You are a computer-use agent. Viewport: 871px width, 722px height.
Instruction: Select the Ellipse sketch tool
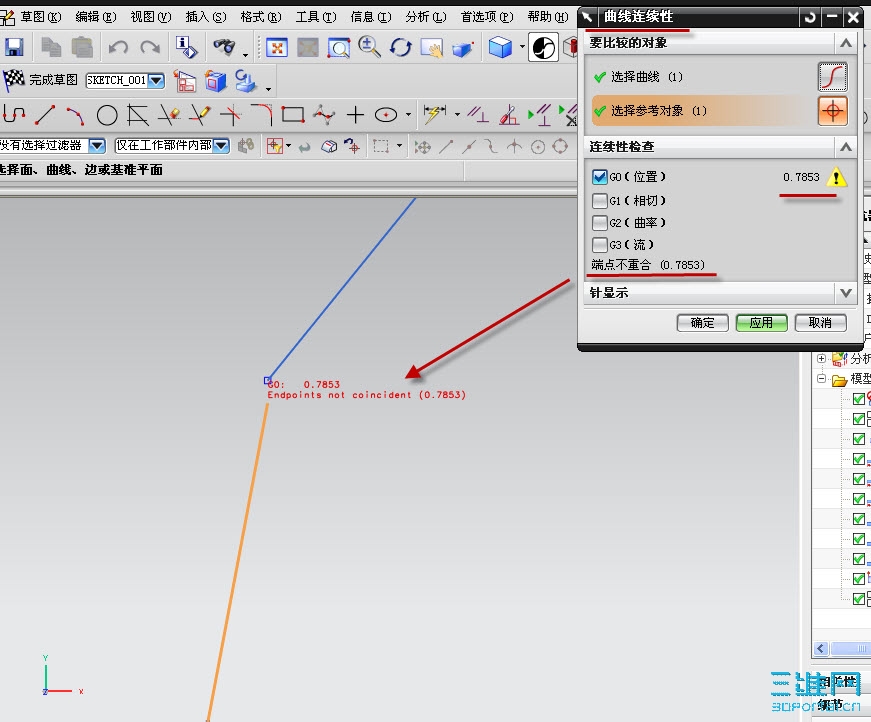386,115
